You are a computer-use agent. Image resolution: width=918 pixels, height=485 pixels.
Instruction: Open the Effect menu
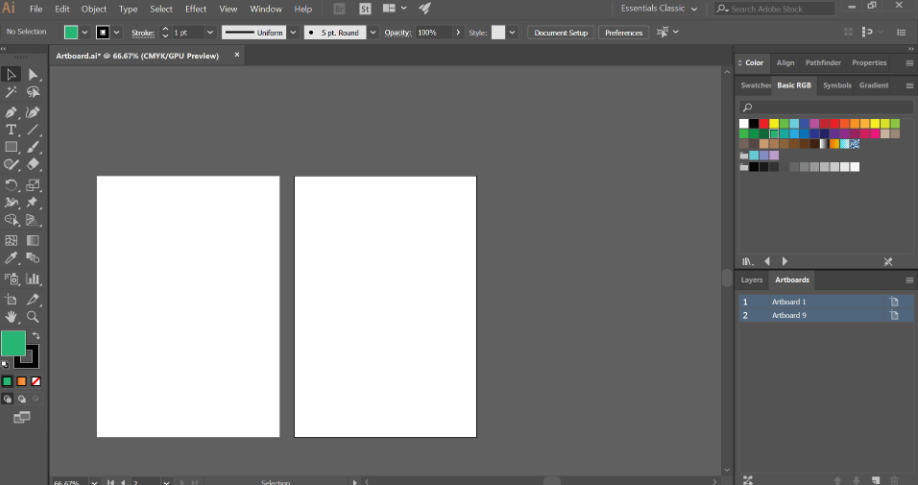point(196,9)
